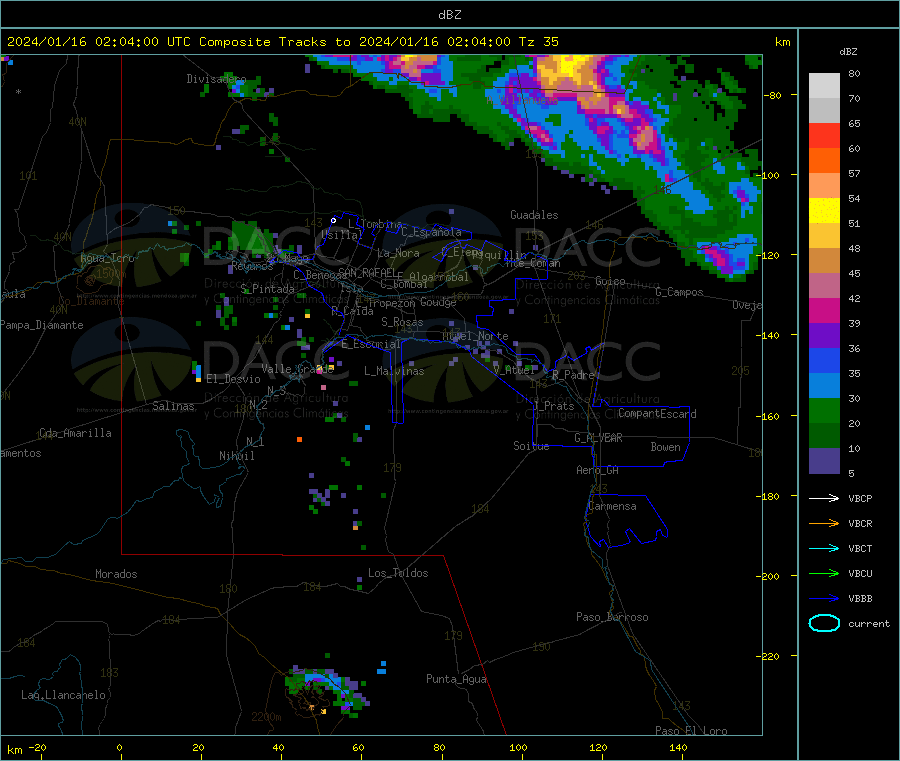Screen dimensions: 900x761
Task: Click the Morados map label
Action: [x=116, y=574]
